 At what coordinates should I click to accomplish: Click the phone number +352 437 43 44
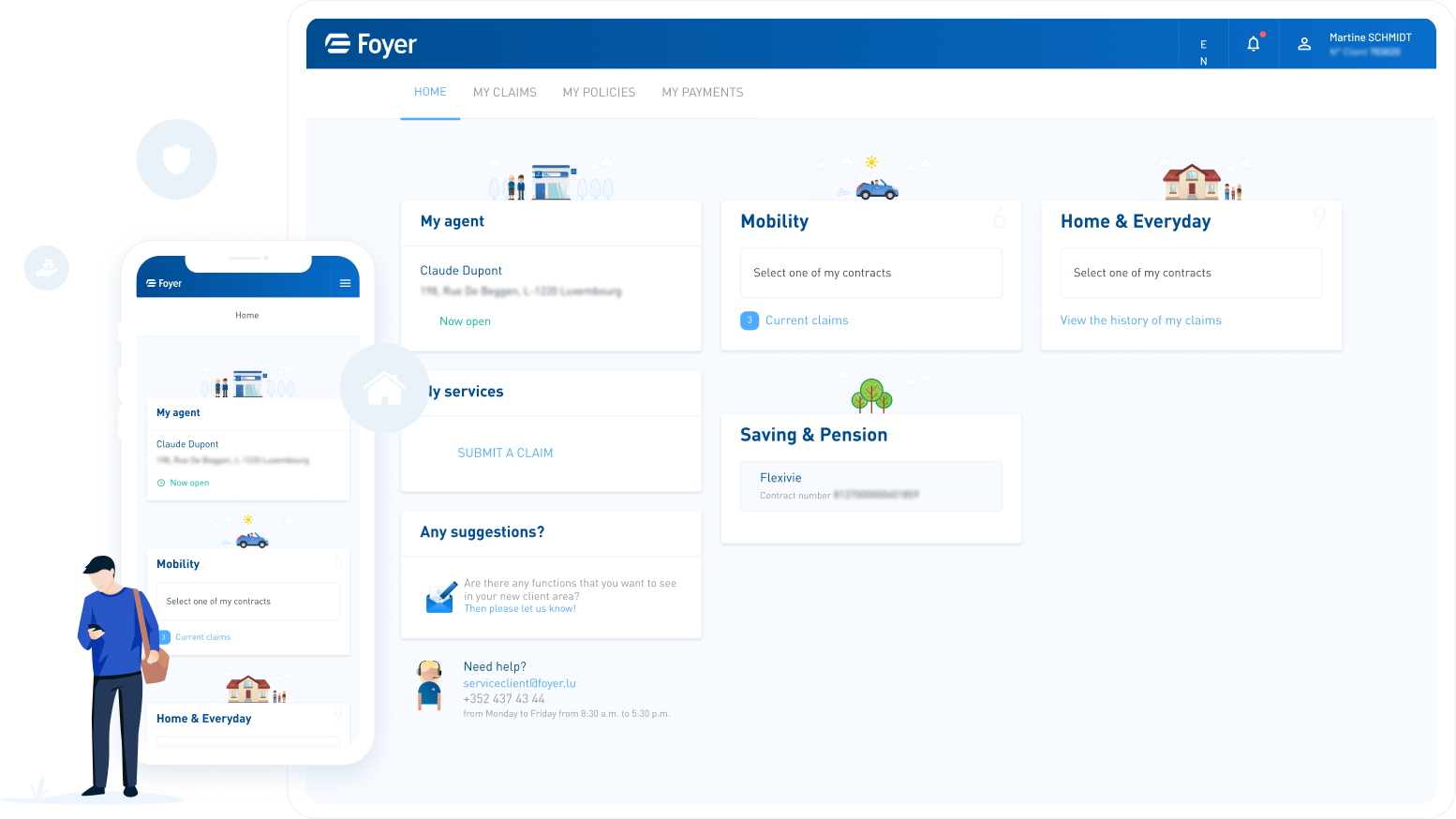(504, 699)
